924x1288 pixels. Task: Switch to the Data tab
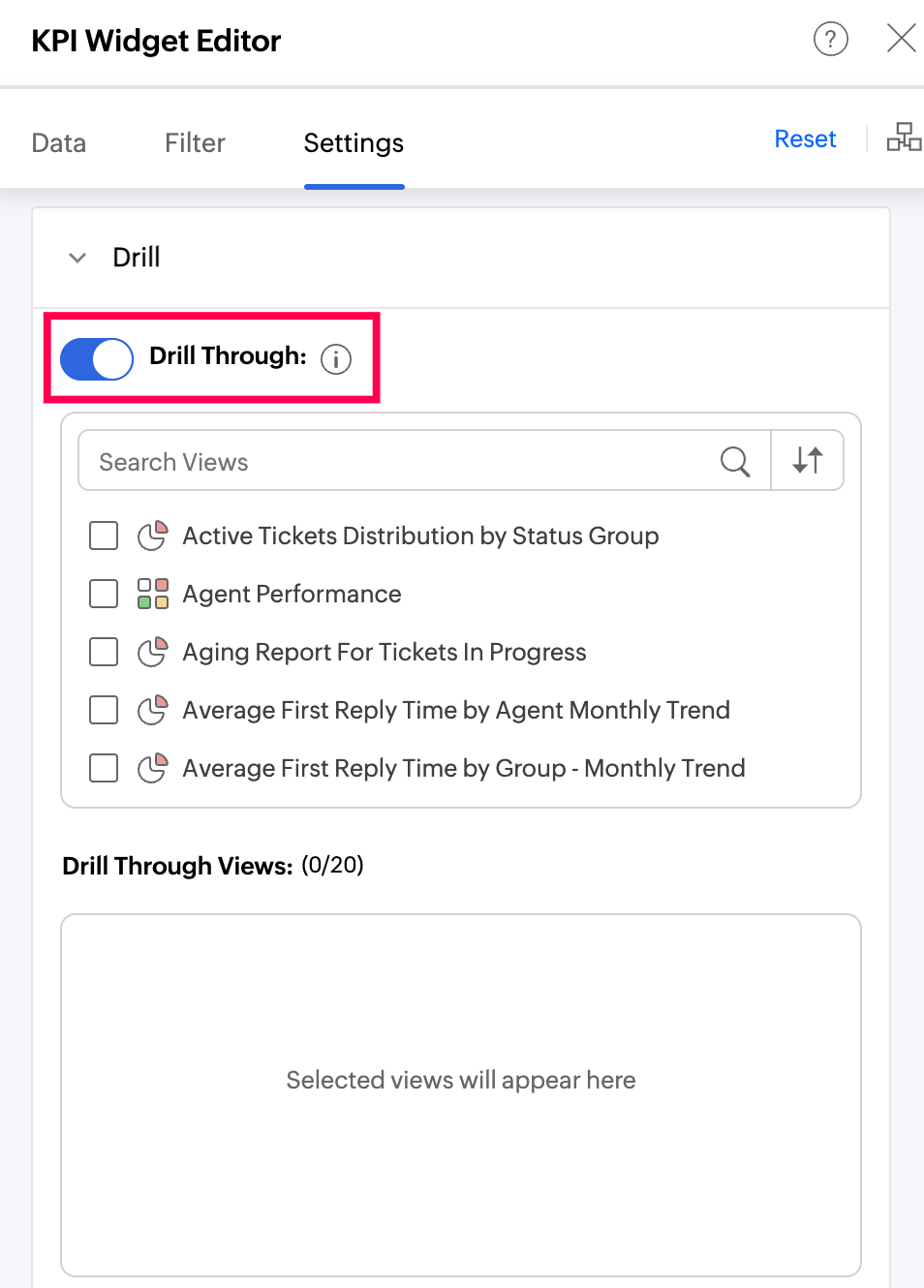point(59,143)
